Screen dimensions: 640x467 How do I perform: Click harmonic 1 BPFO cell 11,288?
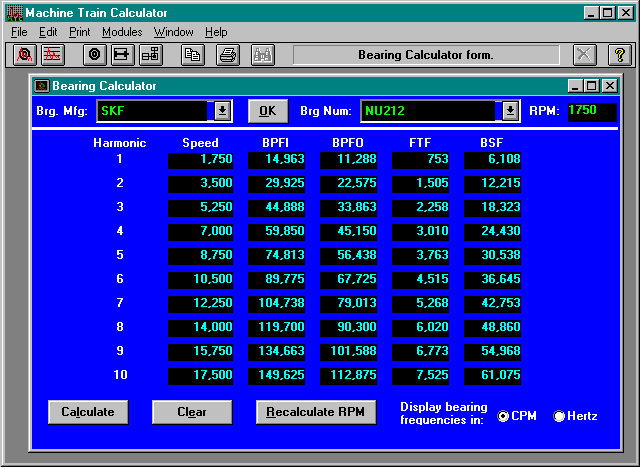[x=348, y=160]
